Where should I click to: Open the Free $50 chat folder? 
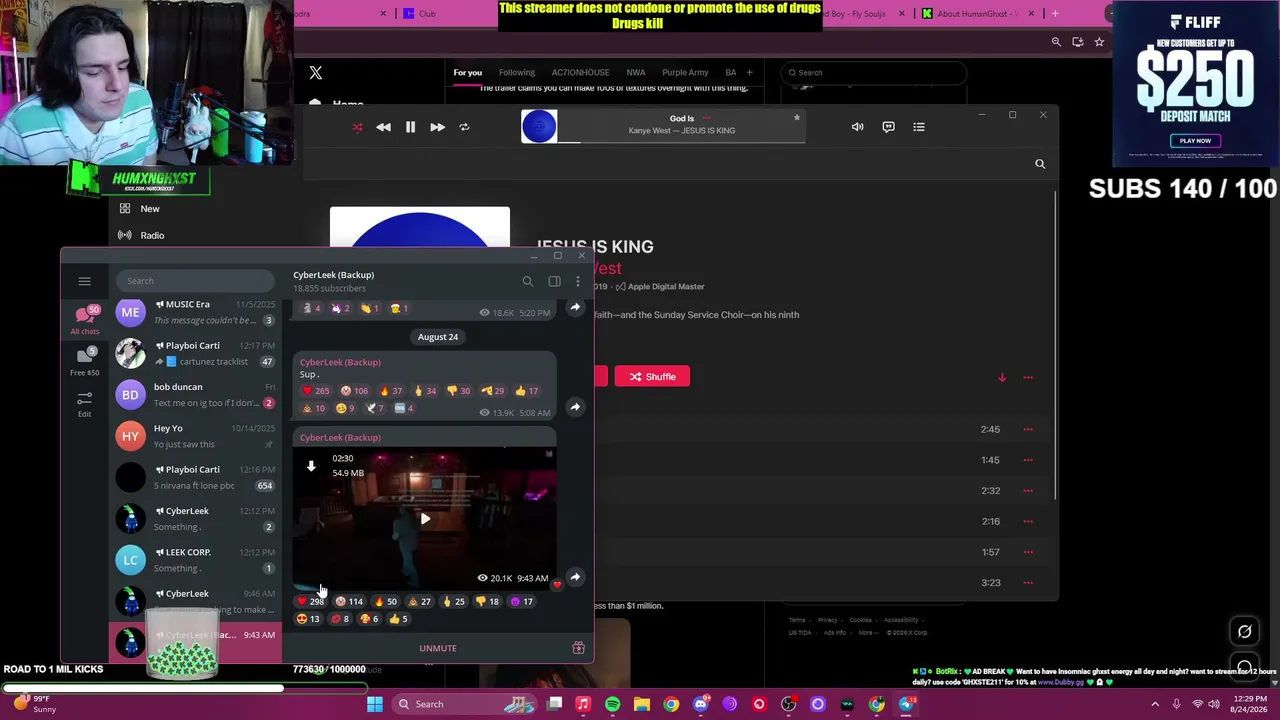[x=84, y=362]
